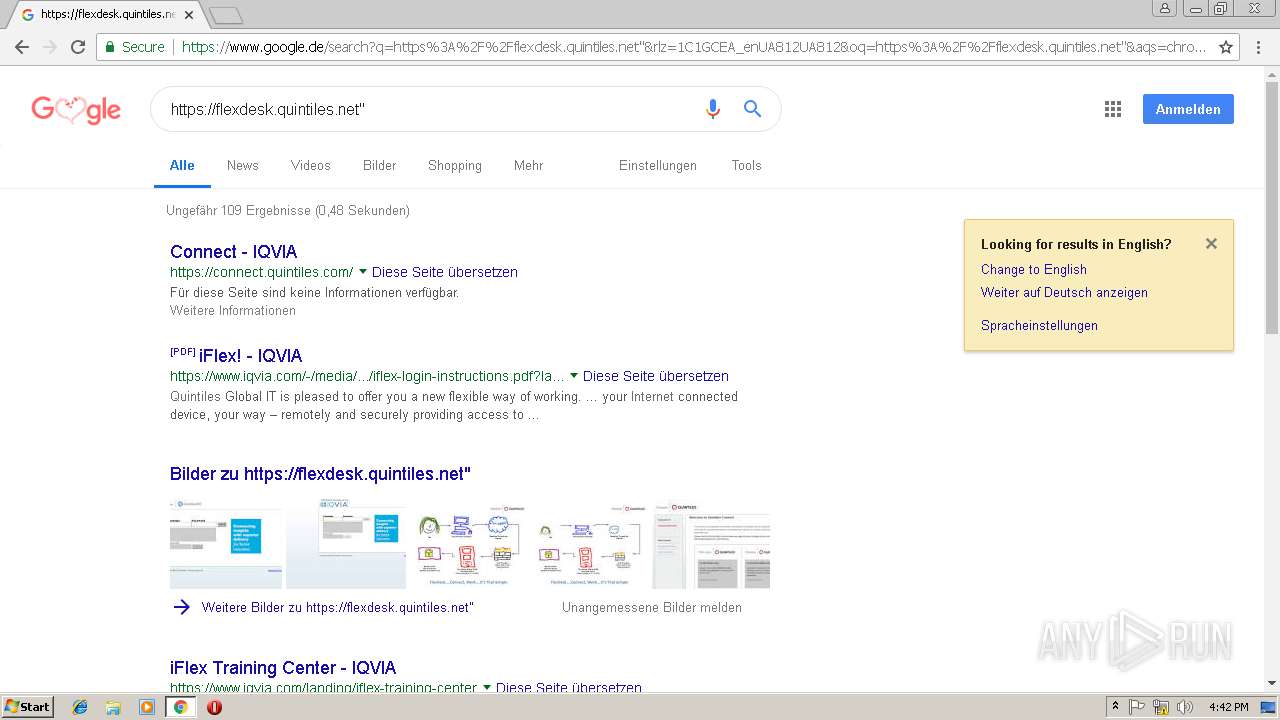This screenshot has height=720, width=1280.
Task: Open the red Opera-style taskbar icon
Action: coord(214,707)
